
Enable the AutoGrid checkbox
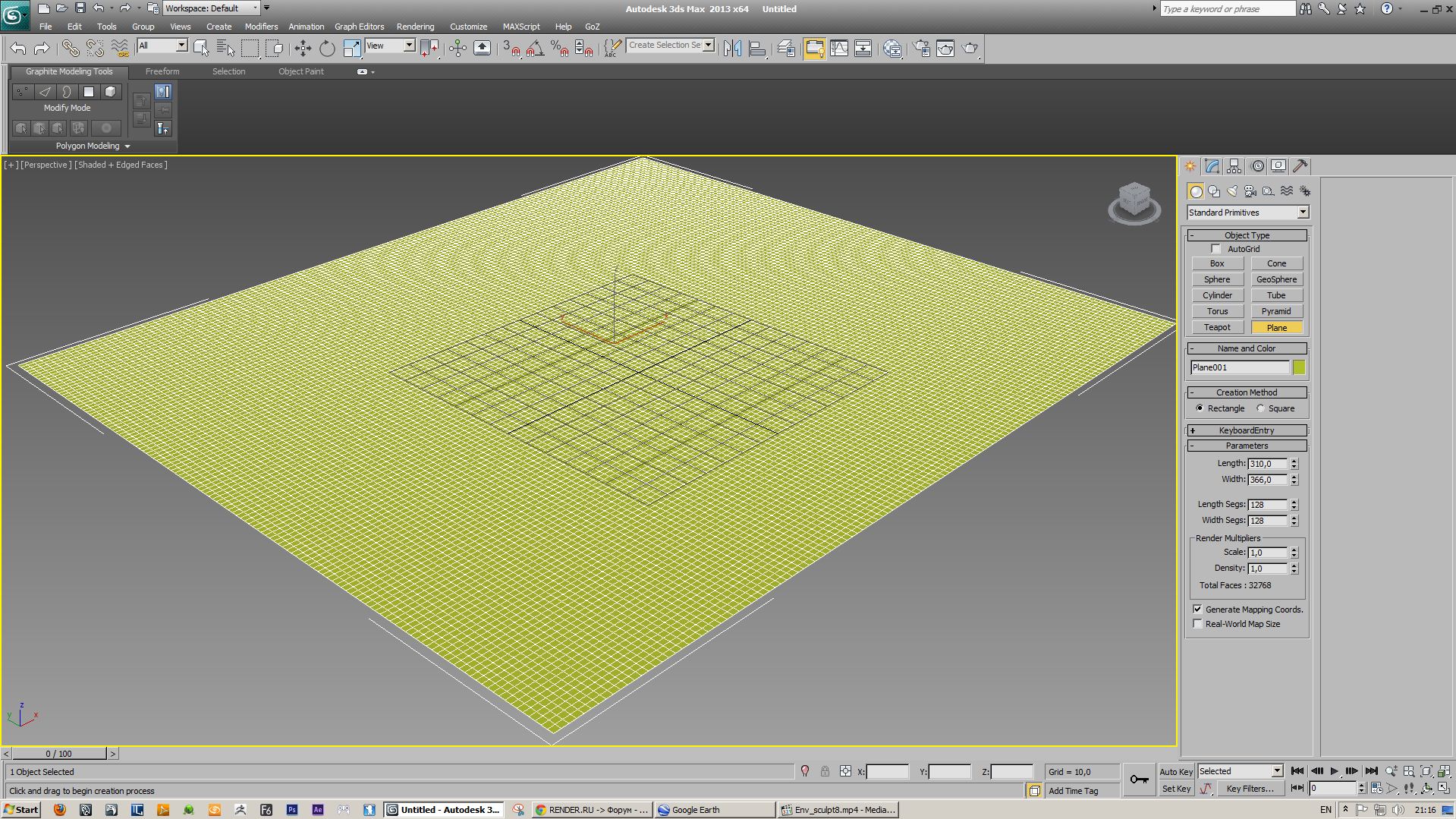point(1216,249)
